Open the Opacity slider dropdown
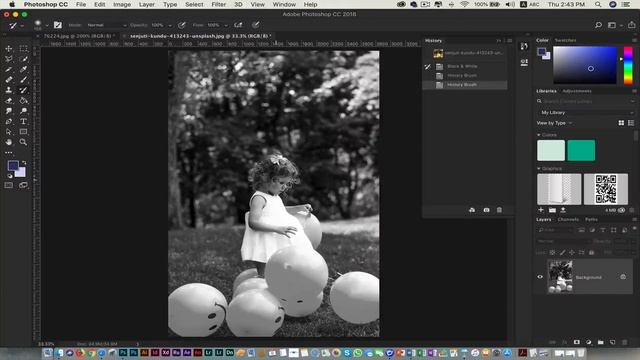Image resolution: width=640 pixels, height=360 pixels. click(170, 25)
